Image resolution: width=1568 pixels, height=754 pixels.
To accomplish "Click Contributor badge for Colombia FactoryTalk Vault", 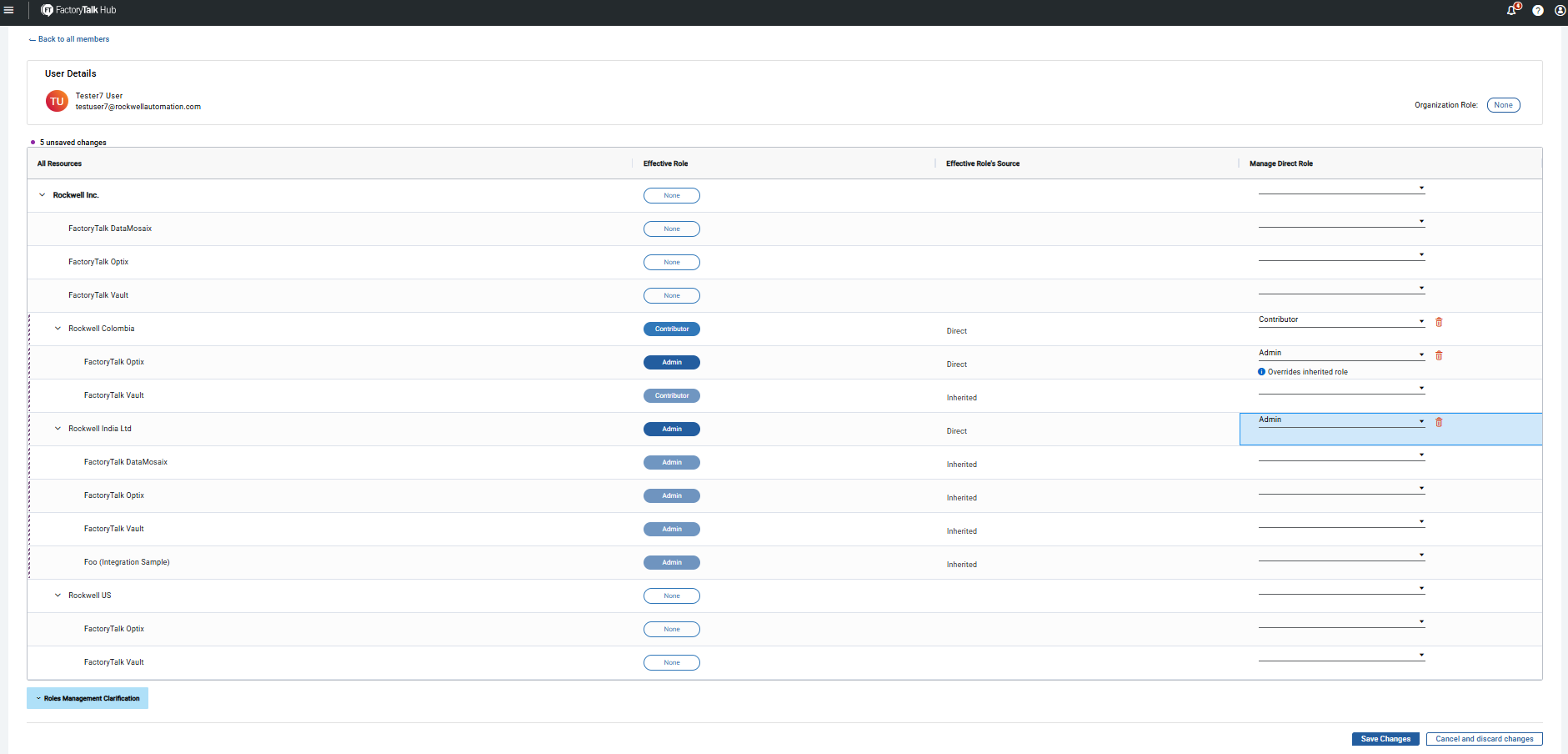I will pyautogui.click(x=672, y=395).
